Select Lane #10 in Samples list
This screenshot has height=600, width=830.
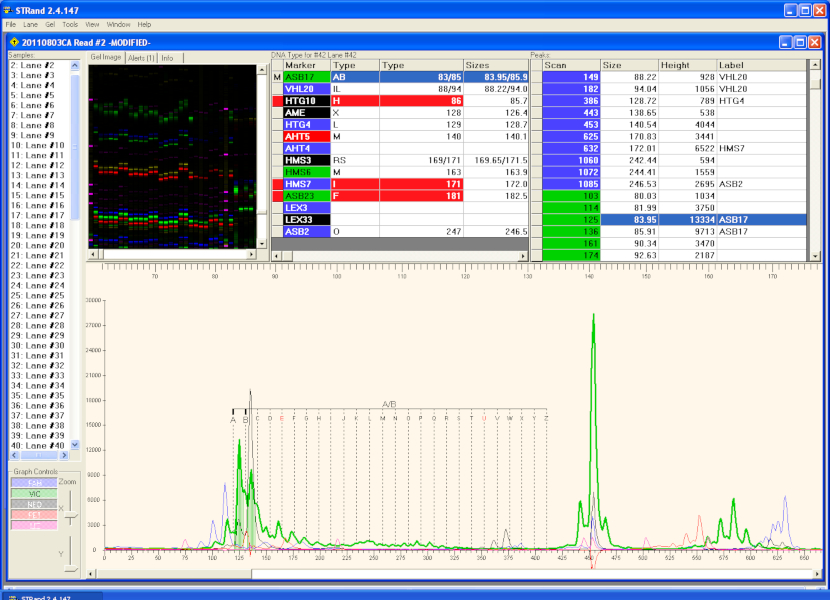point(37,145)
